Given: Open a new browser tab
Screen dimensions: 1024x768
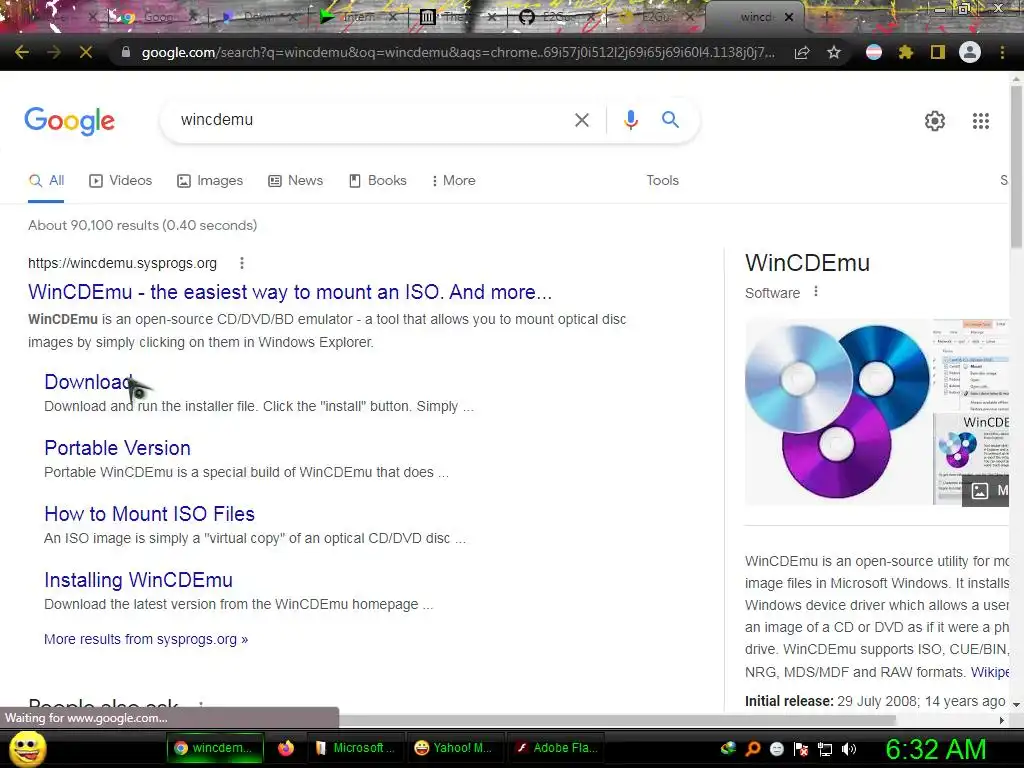Looking at the screenshot, I should click(x=826, y=17).
